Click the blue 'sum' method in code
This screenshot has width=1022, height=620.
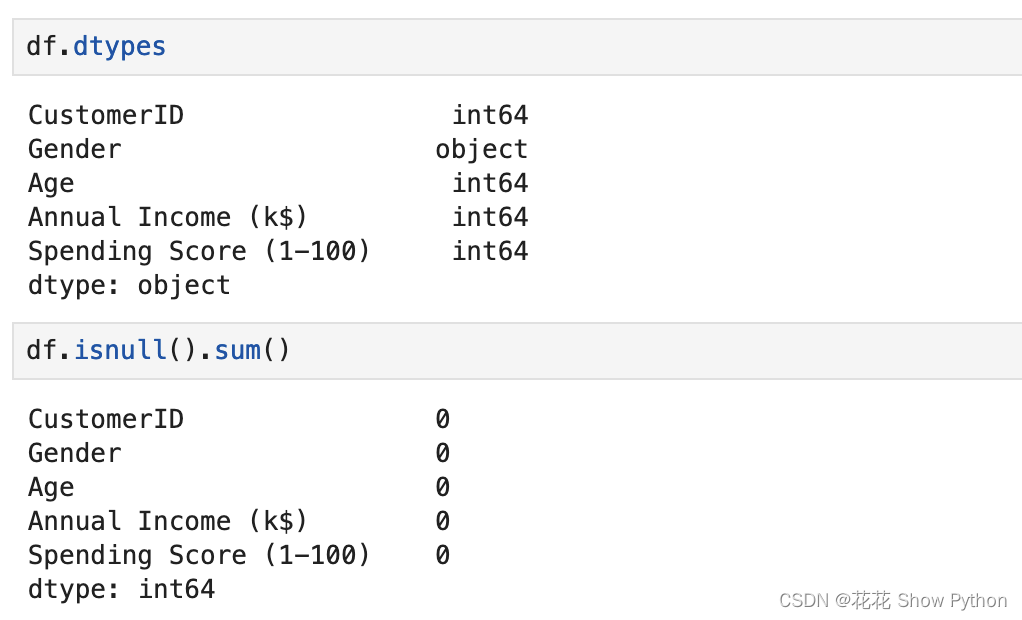236,351
